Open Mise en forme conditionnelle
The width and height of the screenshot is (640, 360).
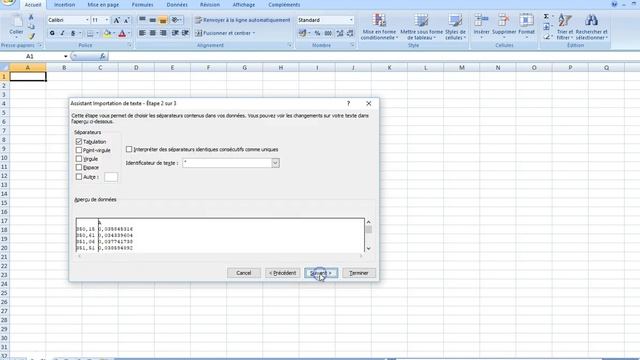click(x=379, y=27)
